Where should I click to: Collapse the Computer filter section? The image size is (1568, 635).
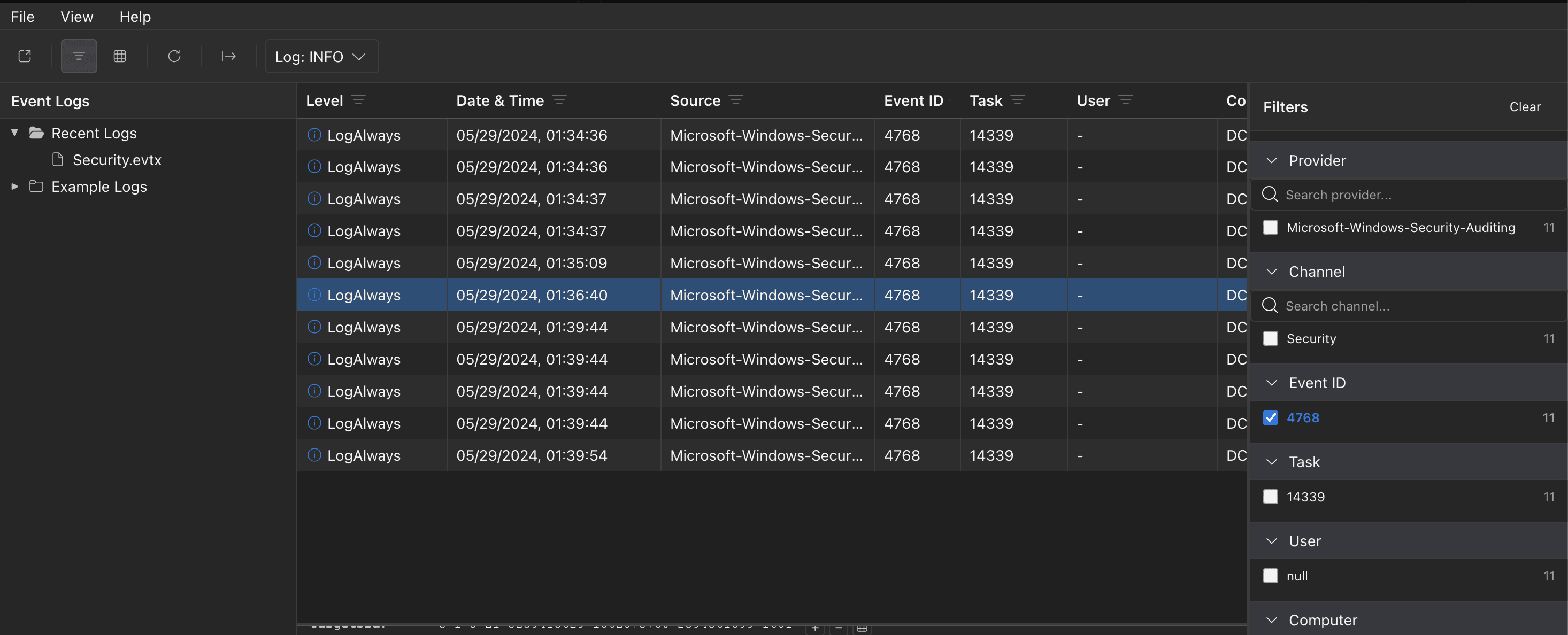(x=1271, y=620)
